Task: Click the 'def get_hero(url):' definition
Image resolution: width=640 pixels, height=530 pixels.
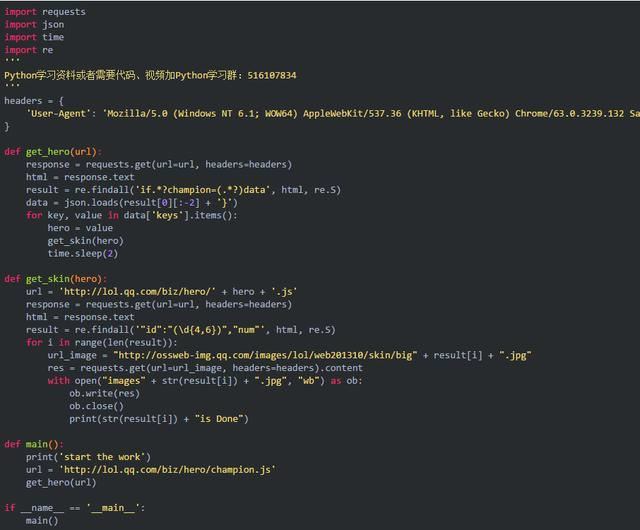Action: pos(53,151)
